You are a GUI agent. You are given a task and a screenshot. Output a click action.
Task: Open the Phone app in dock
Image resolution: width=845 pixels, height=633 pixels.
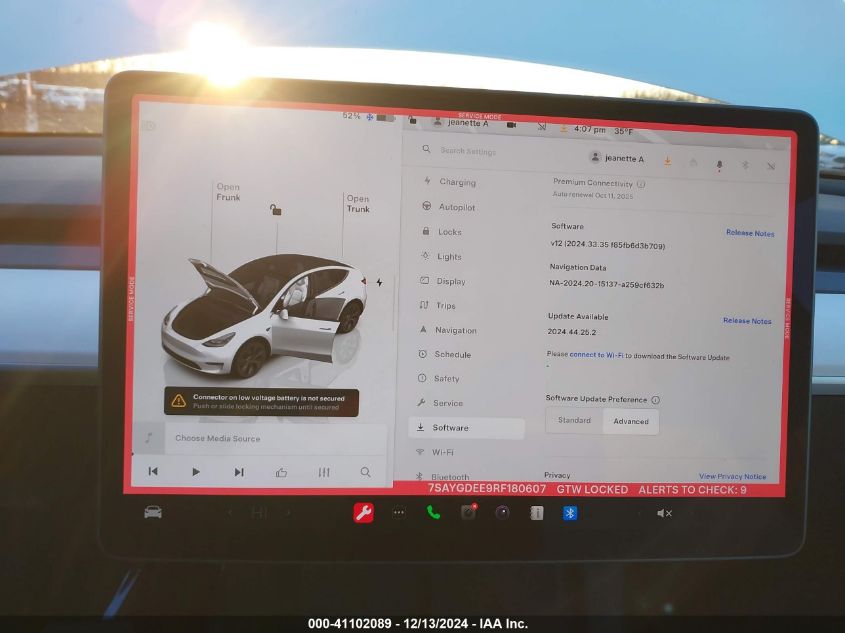433,512
